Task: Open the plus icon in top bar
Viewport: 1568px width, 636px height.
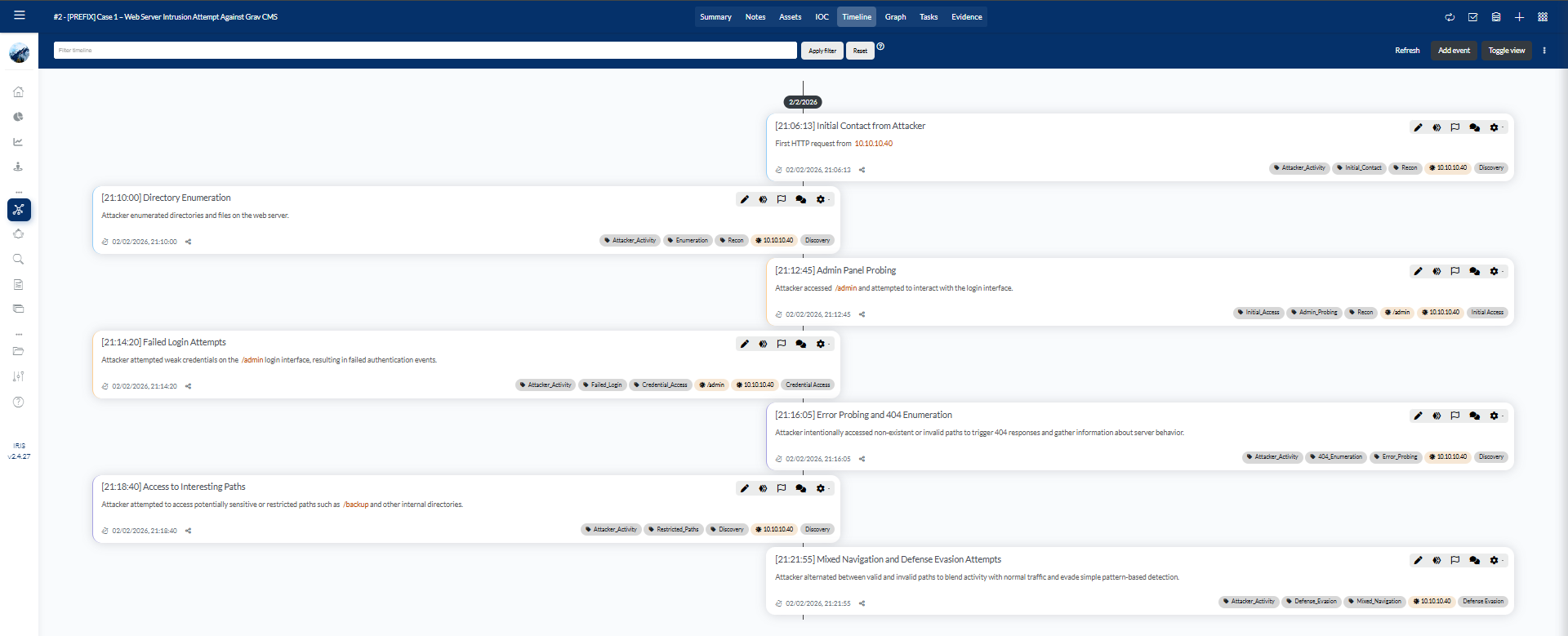Action: pyautogui.click(x=1519, y=17)
